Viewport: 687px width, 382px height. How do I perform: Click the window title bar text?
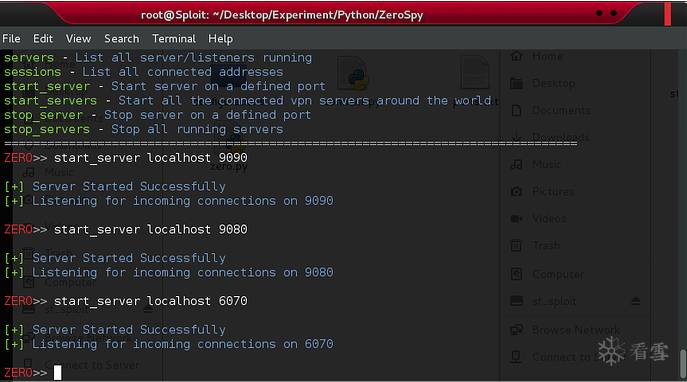[x=282, y=15]
